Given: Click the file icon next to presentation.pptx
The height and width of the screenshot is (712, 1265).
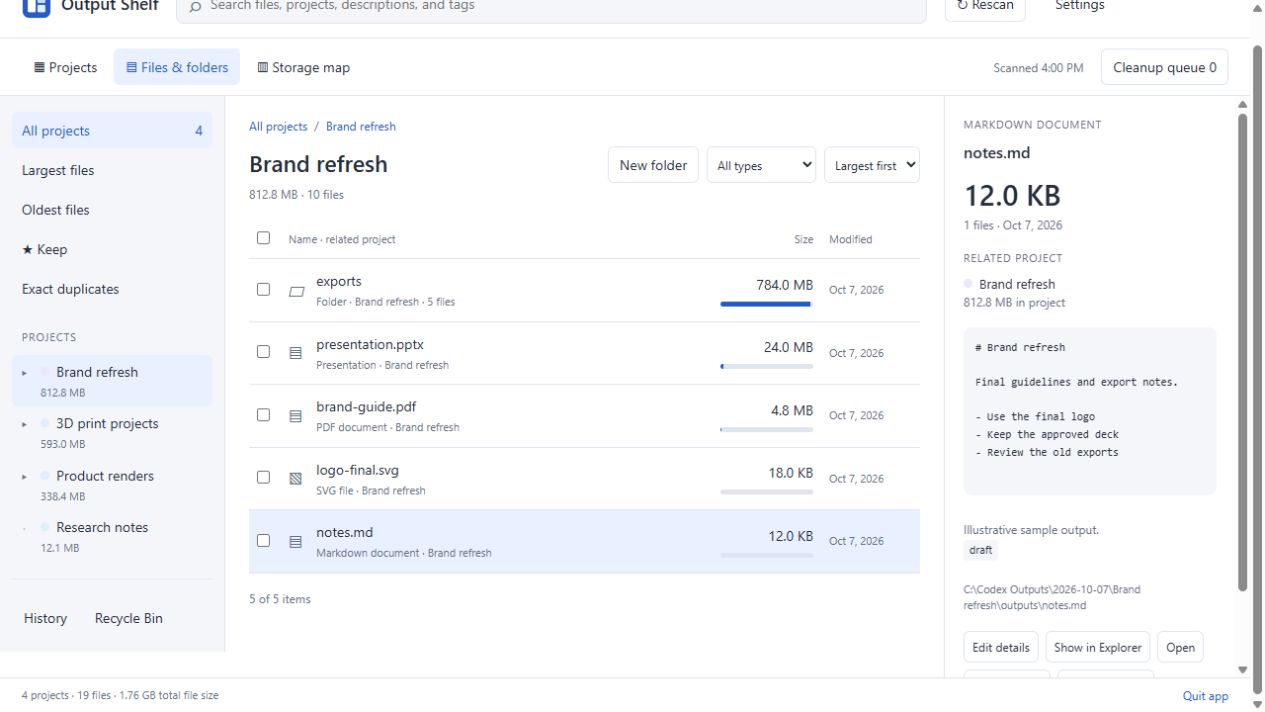Looking at the screenshot, I should (x=296, y=353).
